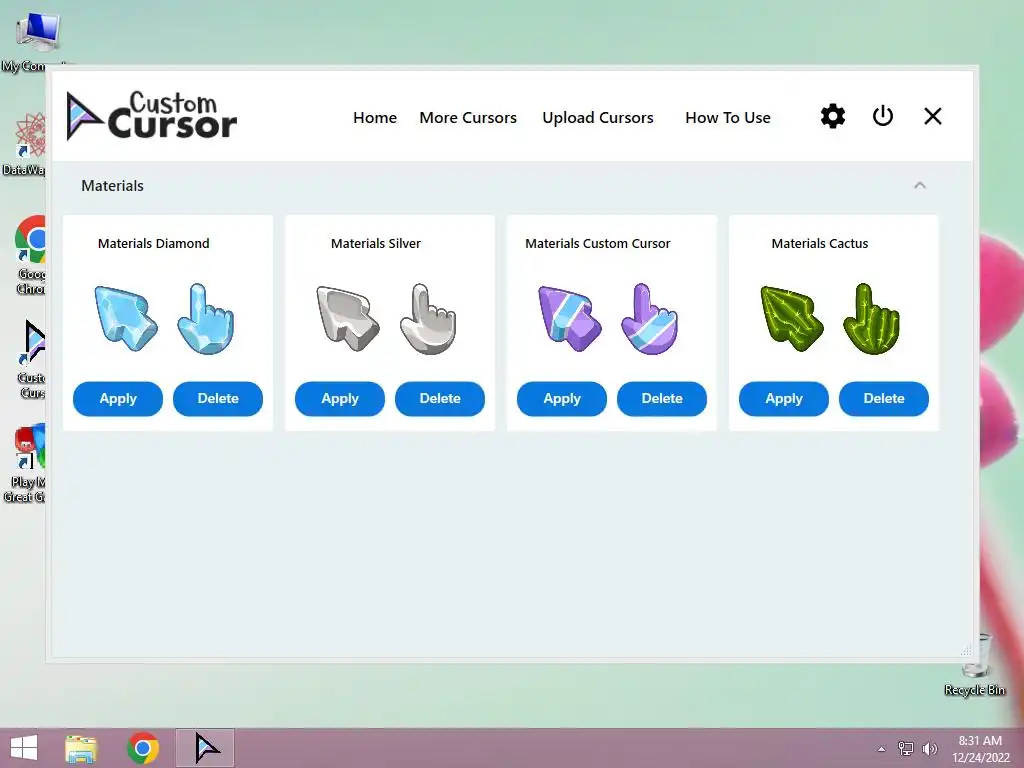This screenshot has width=1024, height=768.
Task: Apply the Materials Silver cursor
Action: 340,398
